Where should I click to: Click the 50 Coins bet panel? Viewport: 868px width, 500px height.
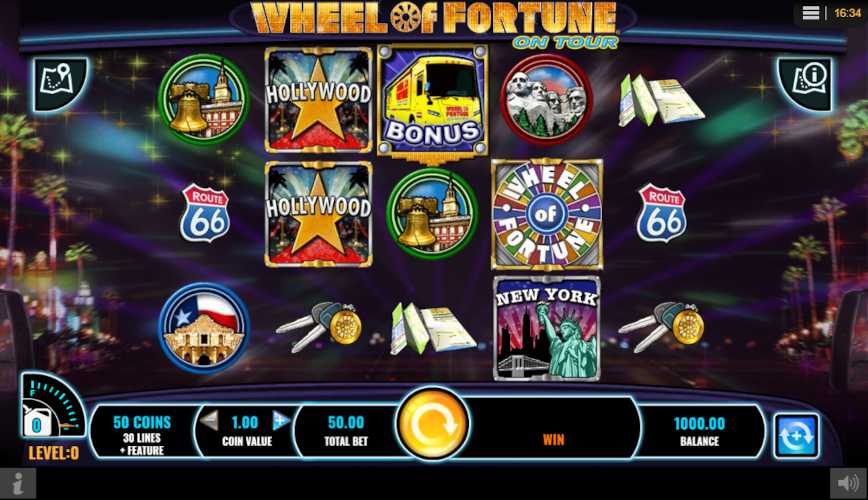(x=142, y=436)
